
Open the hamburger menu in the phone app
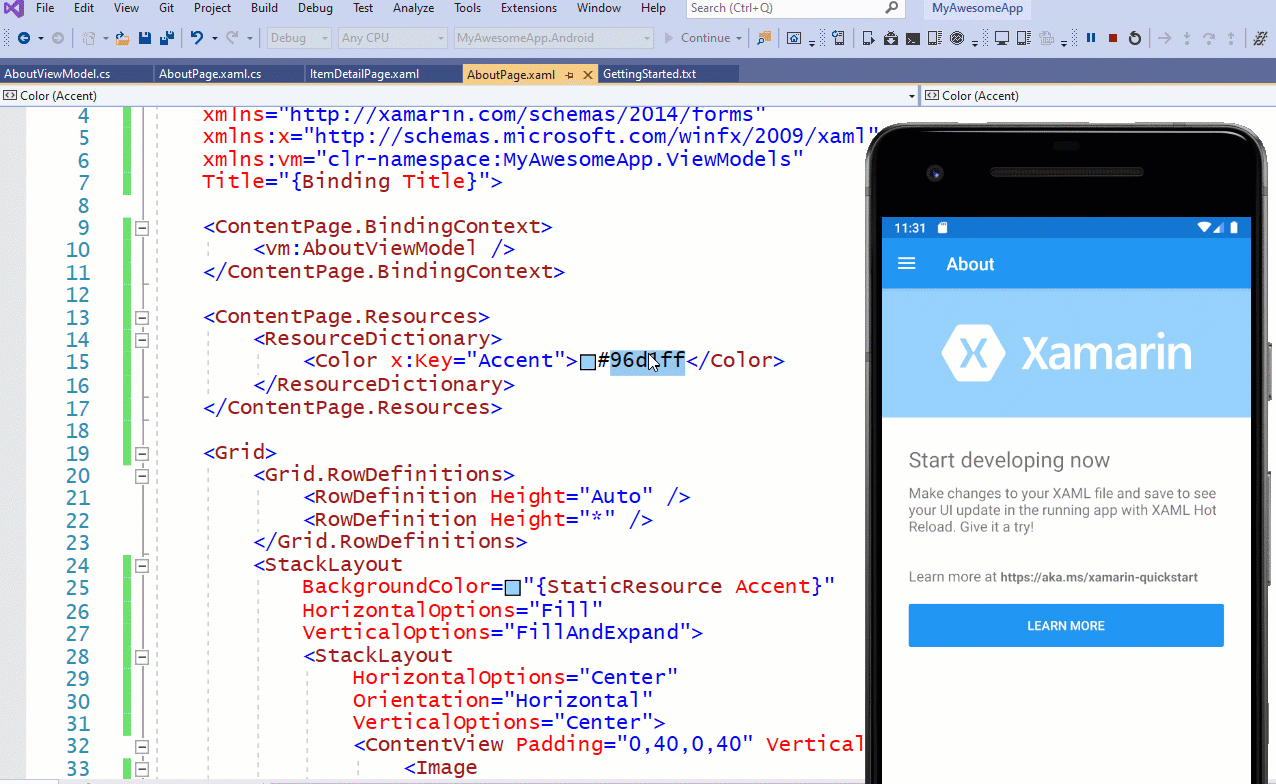907,264
